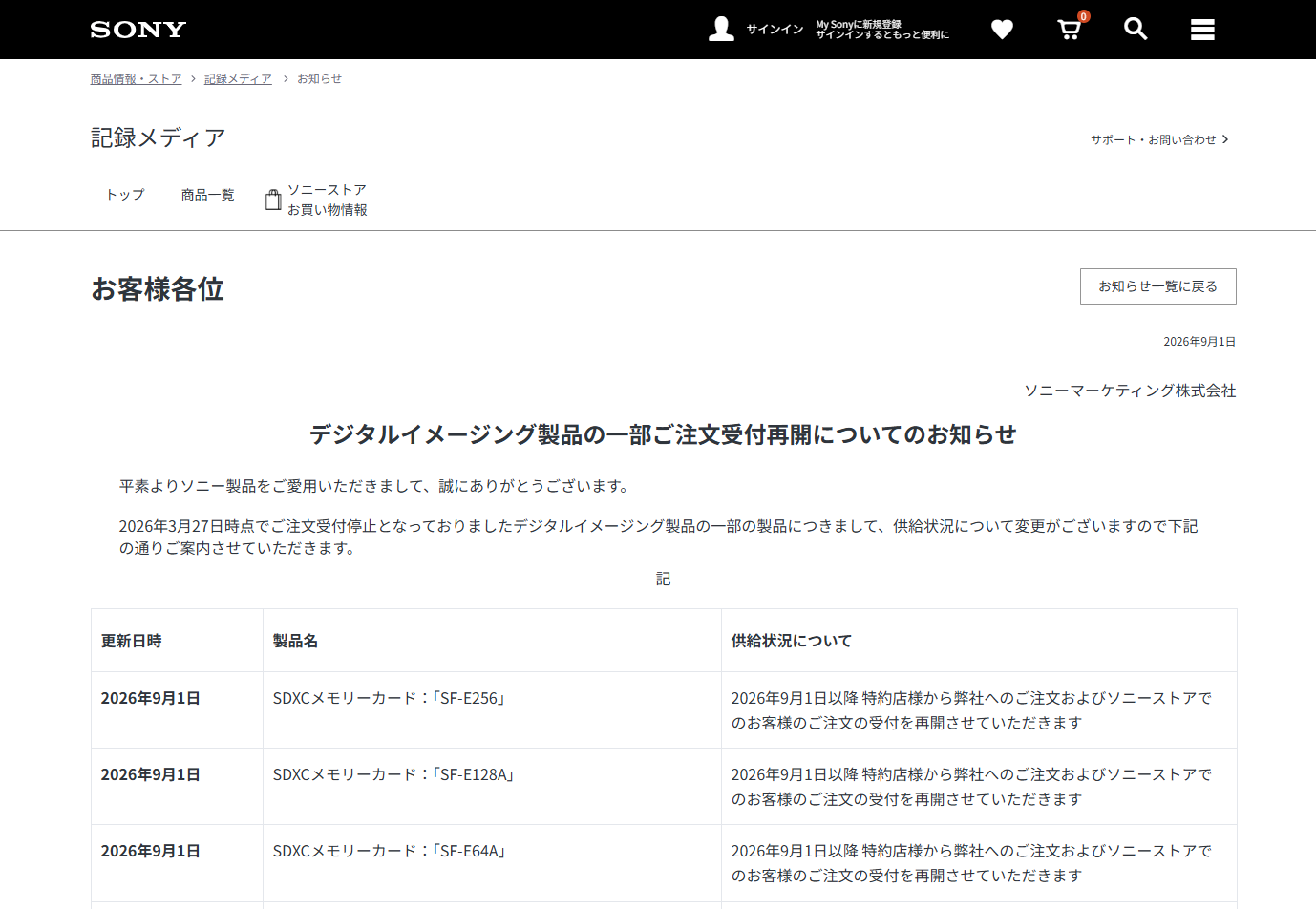Open the shopping cart icon
Viewport: 1316px width, 909px height.
pyautogui.click(x=1070, y=30)
